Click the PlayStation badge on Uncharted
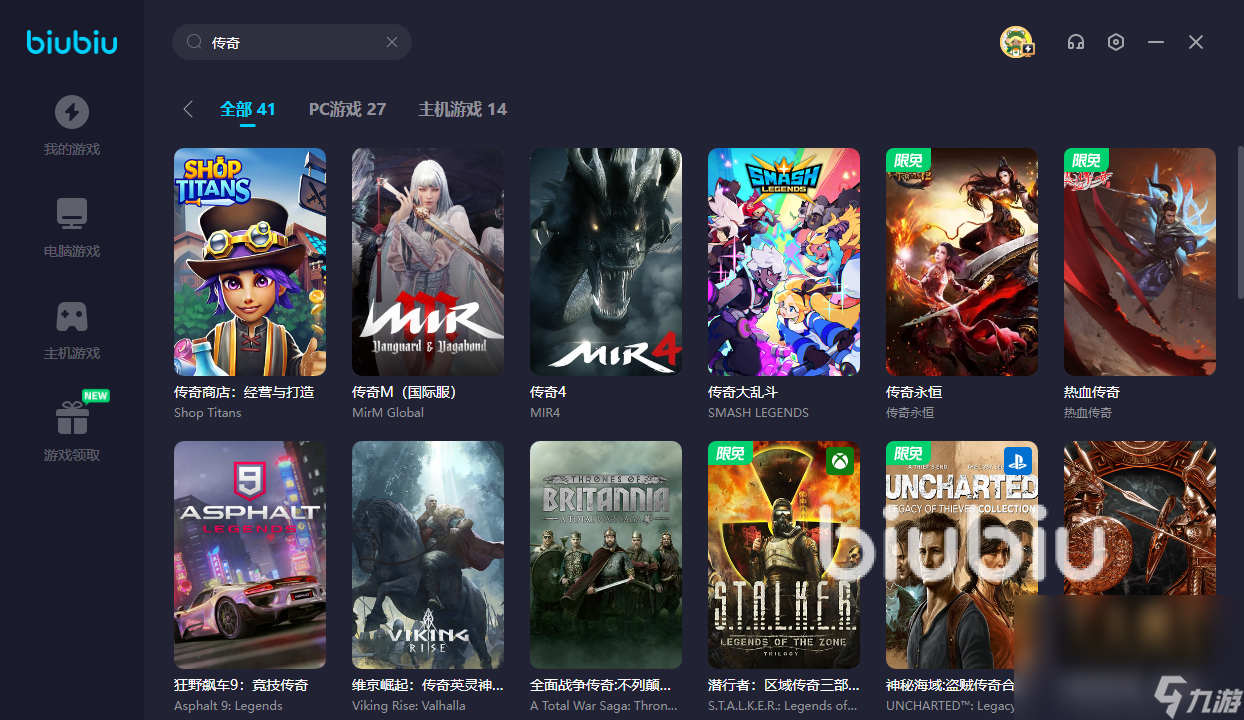Viewport: 1244px width, 720px height. (1016, 461)
